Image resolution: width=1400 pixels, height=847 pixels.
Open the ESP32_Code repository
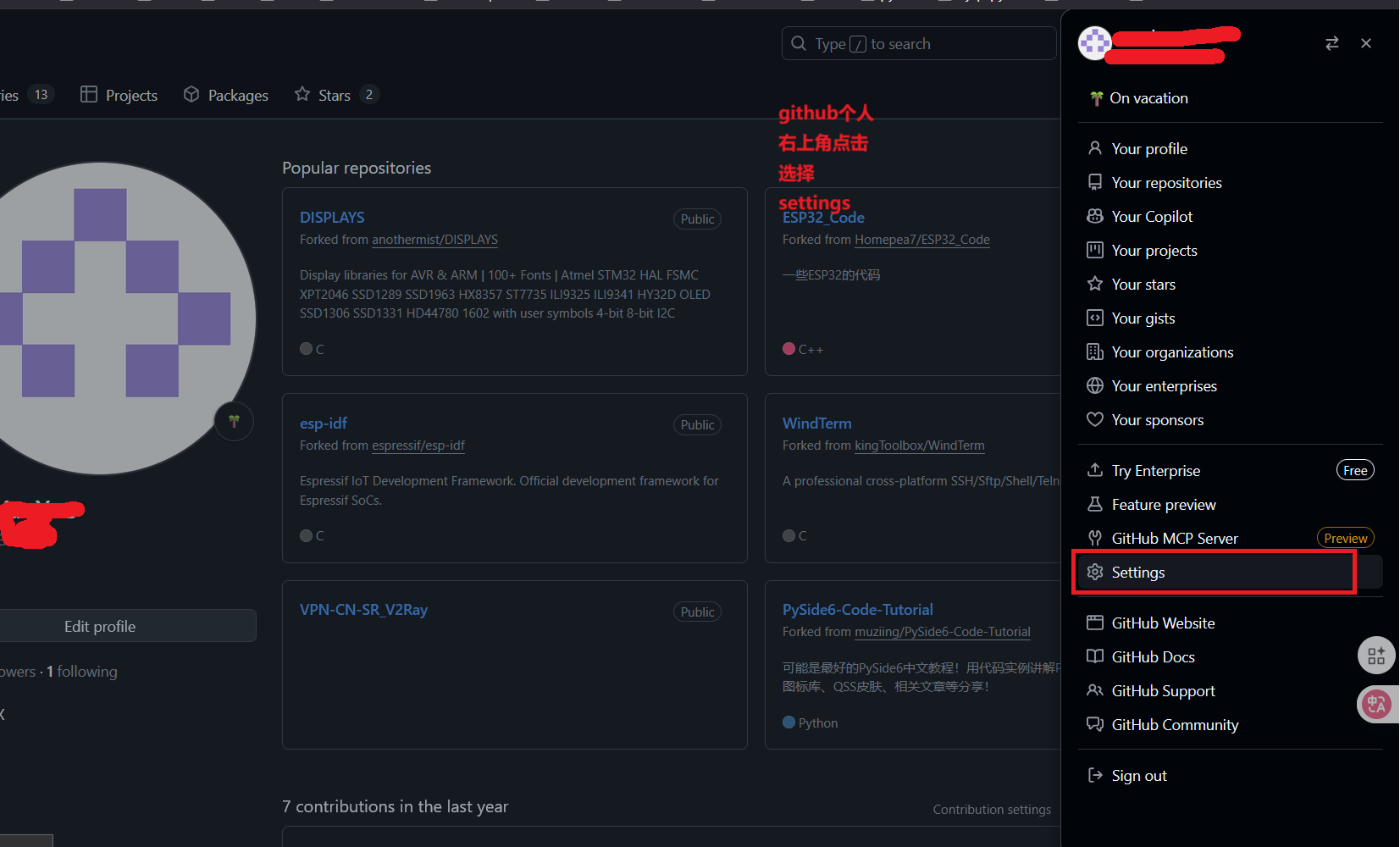(x=823, y=218)
